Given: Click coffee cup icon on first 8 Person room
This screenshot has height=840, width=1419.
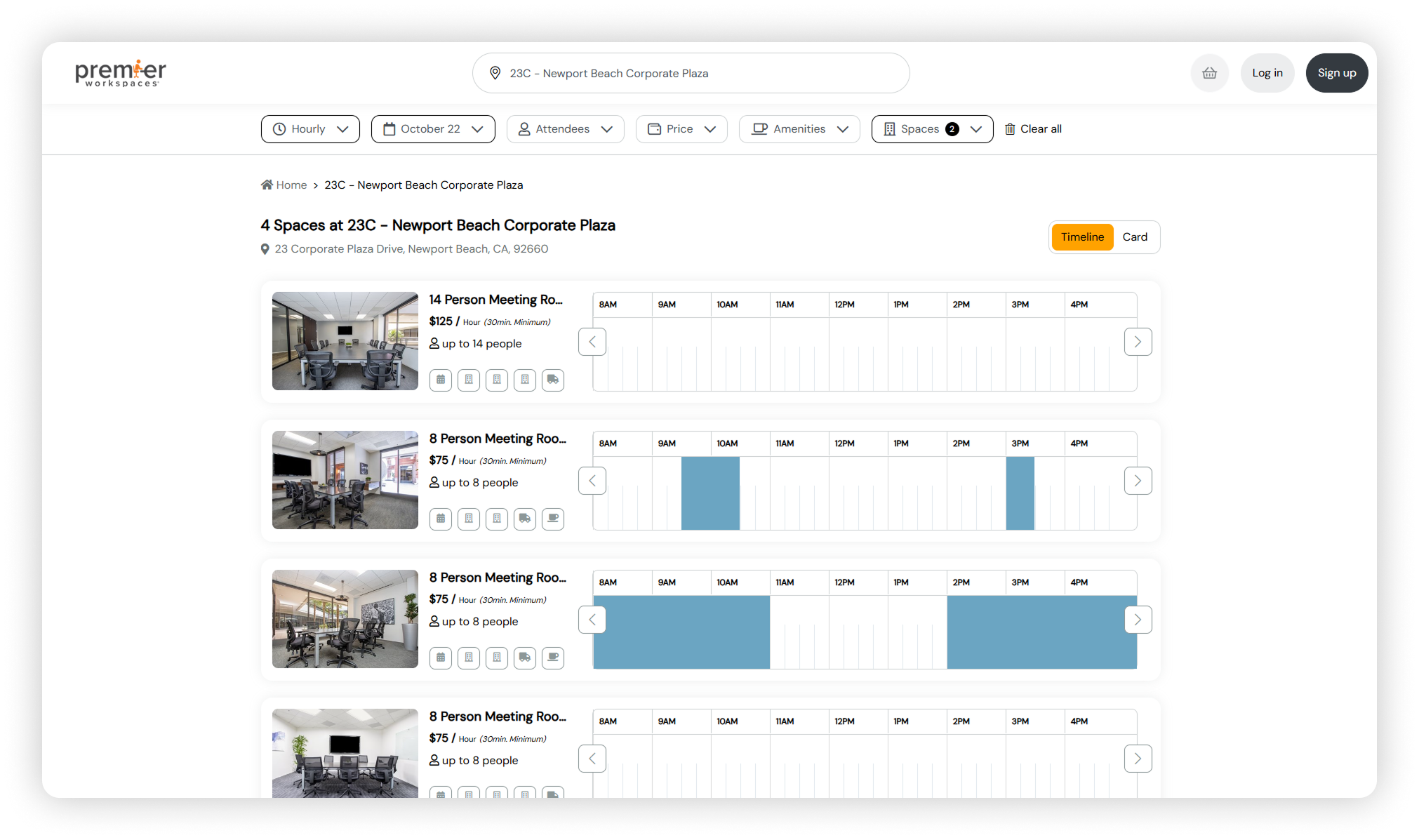Looking at the screenshot, I should point(553,519).
